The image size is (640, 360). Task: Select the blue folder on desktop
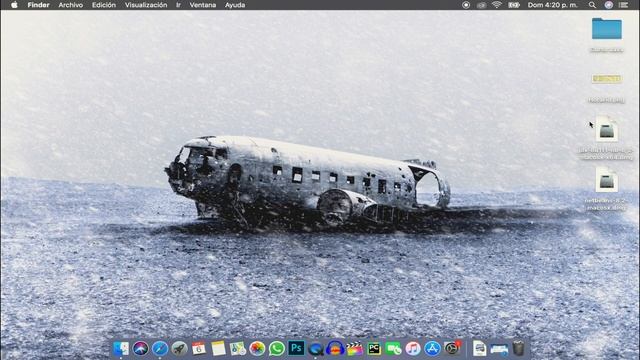click(607, 29)
